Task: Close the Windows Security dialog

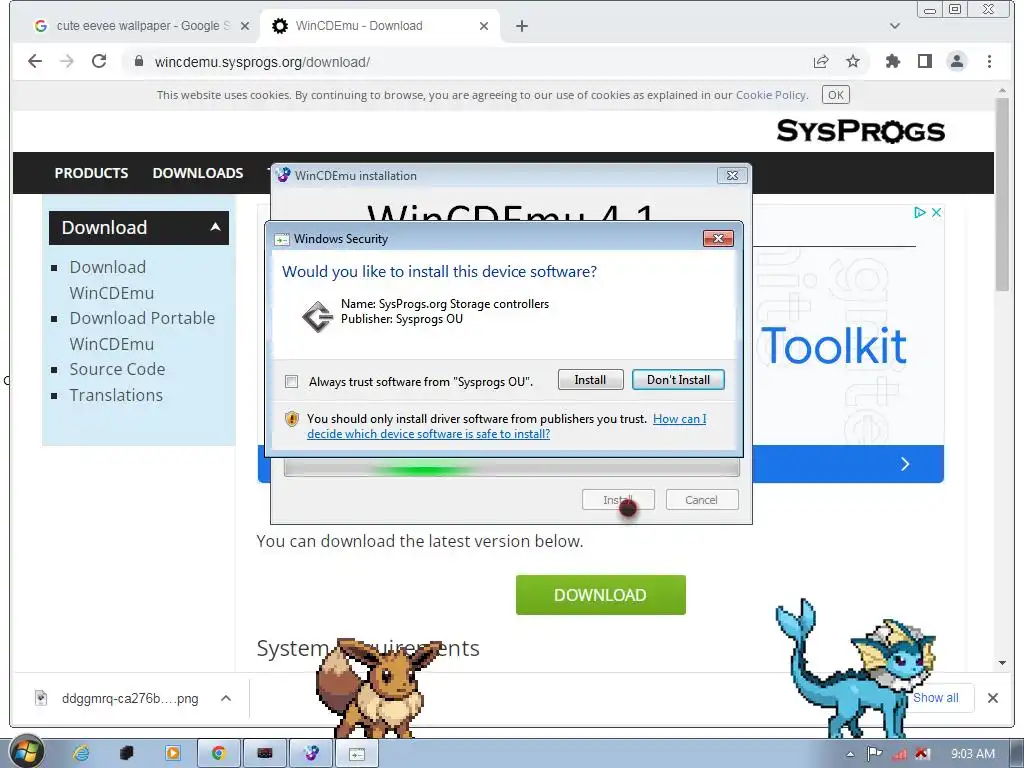Action: pos(718,238)
